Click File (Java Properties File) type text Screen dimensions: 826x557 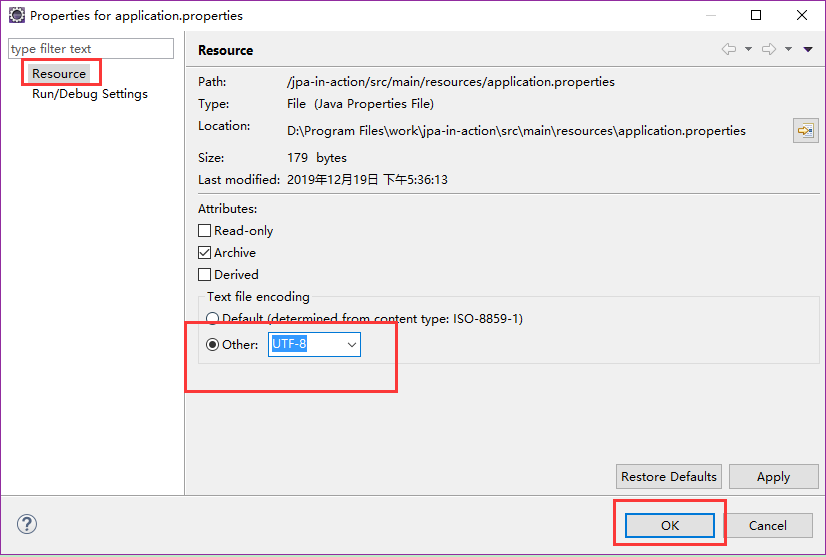pyautogui.click(x=360, y=104)
